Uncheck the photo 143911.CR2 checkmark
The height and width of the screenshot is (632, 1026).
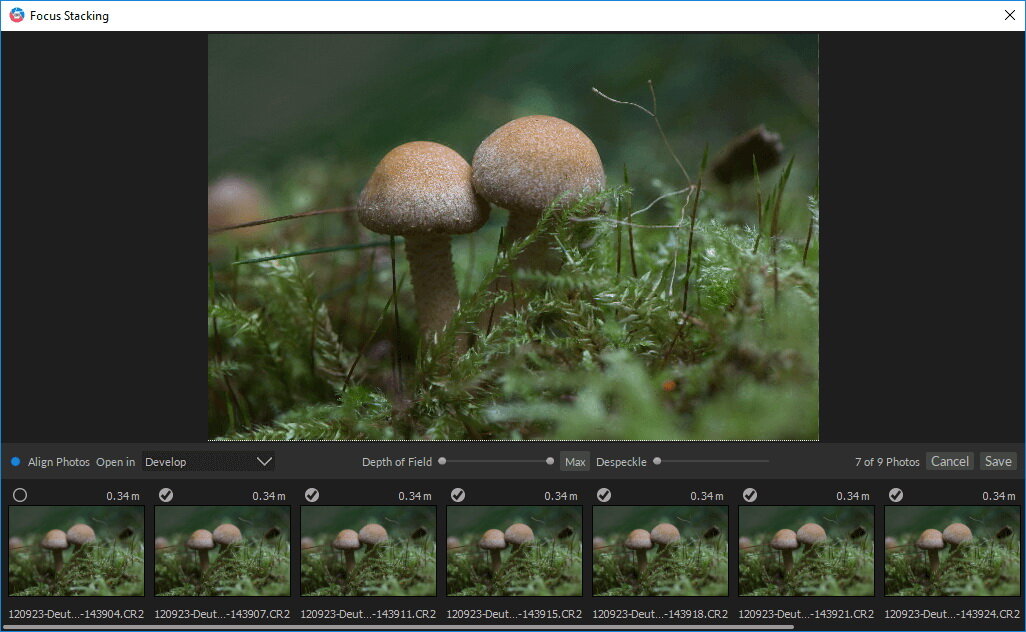click(312, 495)
